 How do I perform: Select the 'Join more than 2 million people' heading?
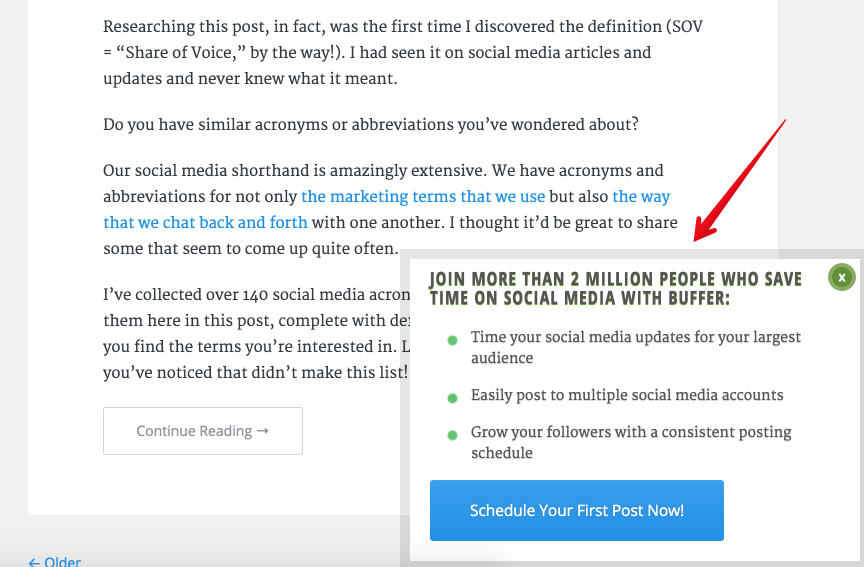(615, 289)
